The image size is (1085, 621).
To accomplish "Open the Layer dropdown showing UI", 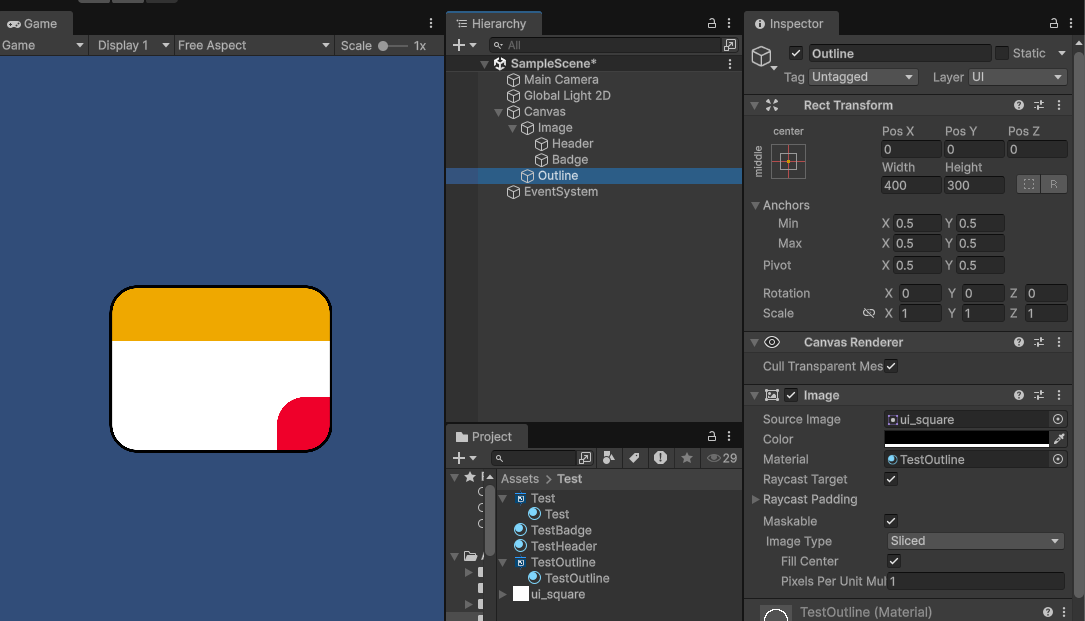I will pos(1017,77).
